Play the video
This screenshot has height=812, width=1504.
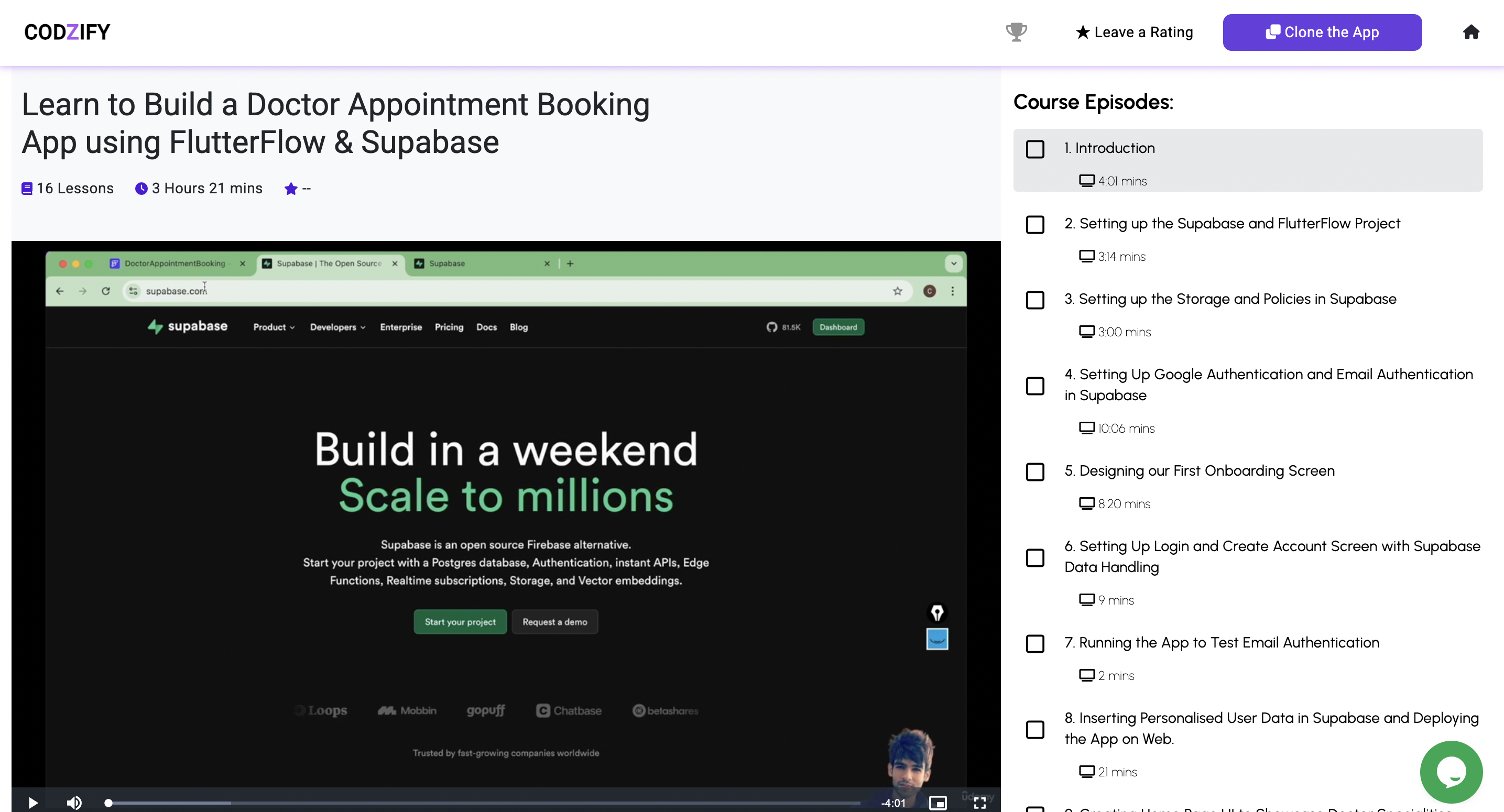pyautogui.click(x=32, y=803)
